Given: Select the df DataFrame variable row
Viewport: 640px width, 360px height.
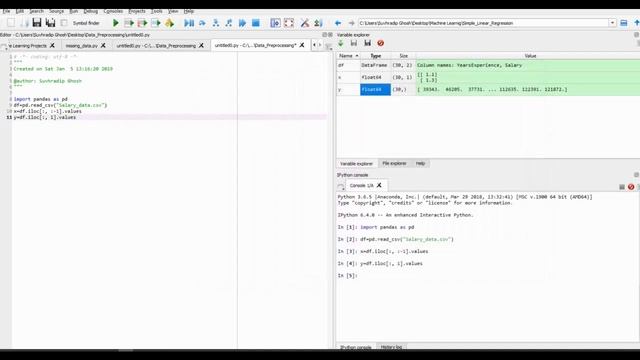Looking at the screenshot, I should pyautogui.click(x=488, y=65).
